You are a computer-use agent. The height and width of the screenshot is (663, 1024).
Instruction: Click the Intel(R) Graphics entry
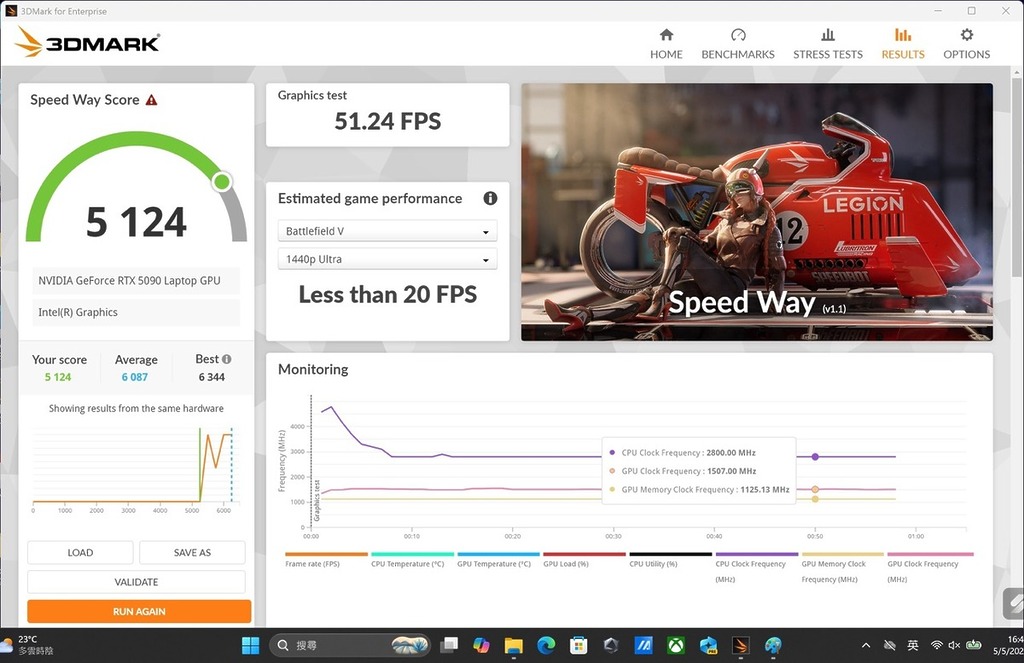(136, 312)
